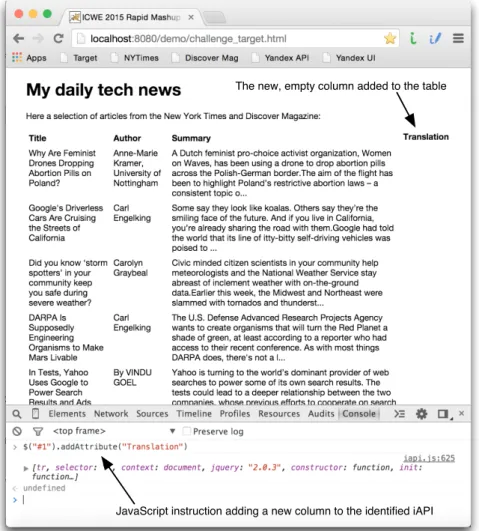Click the Translation column header
The height and width of the screenshot is (531, 479).
click(426, 137)
